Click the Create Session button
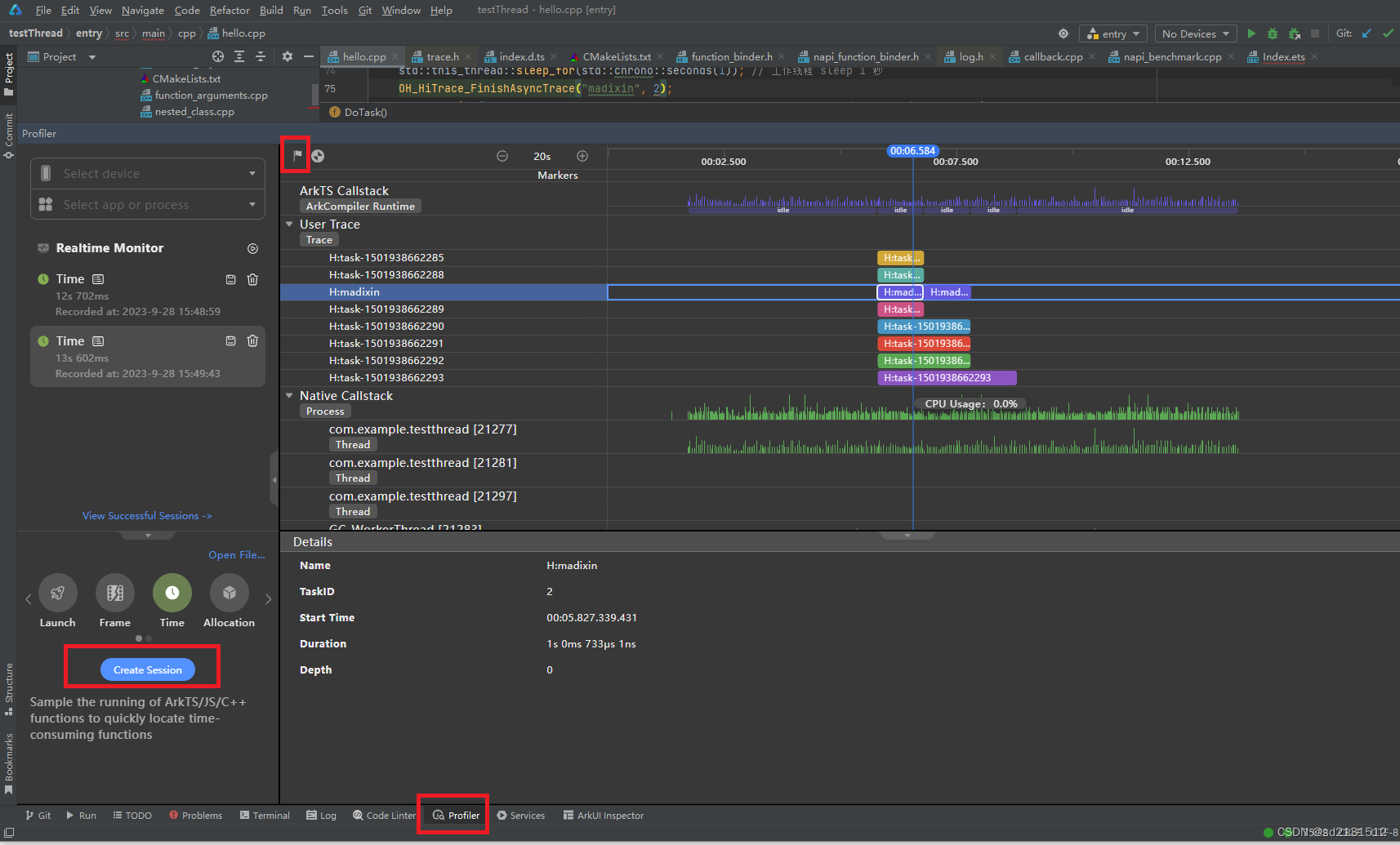The height and width of the screenshot is (845, 1400). pos(146,669)
